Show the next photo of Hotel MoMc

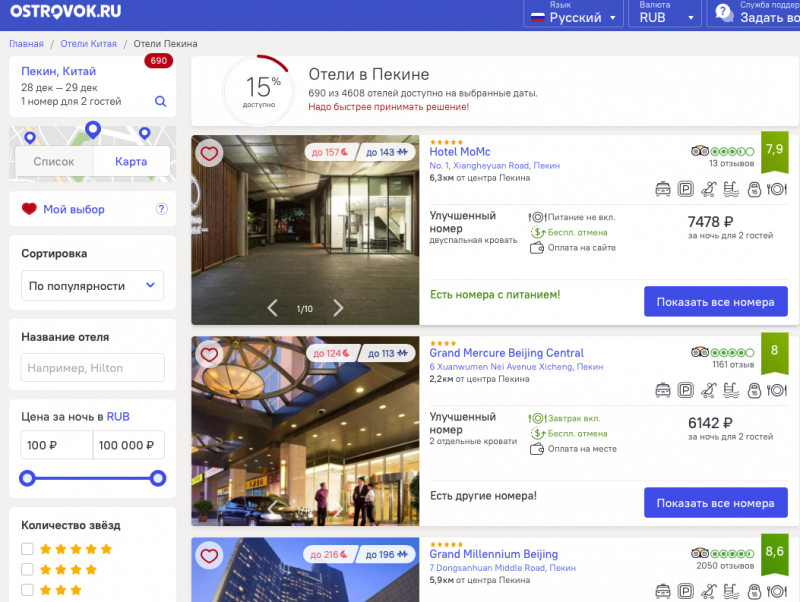click(338, 308)
